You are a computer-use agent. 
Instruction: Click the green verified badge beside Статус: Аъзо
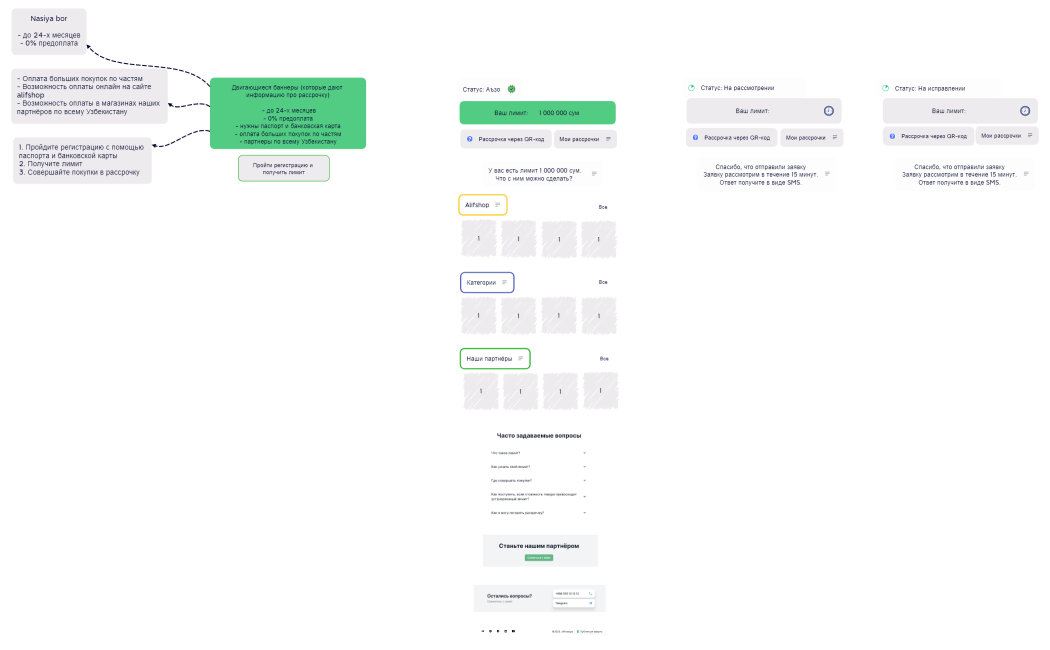pyautogui.click(x=512, y=89)
